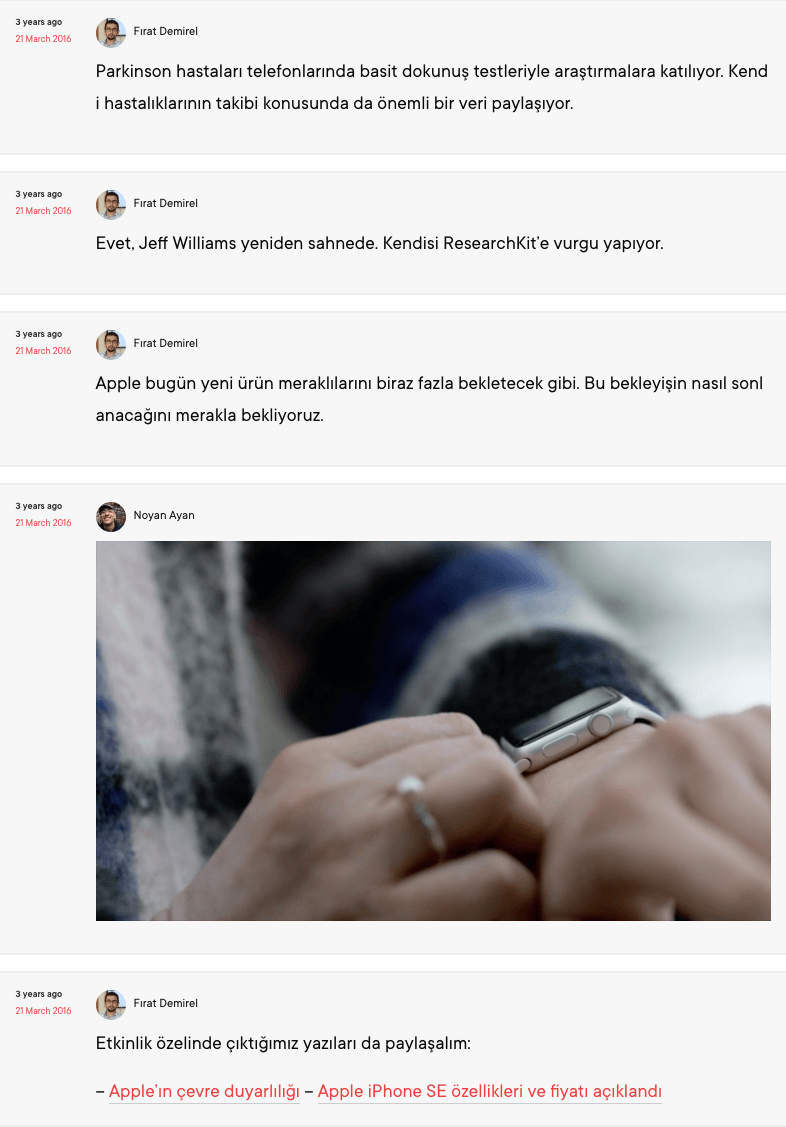Click the '21 March 2016' date of Parkinson post
786x1127 pixels.
(x=43, y=39)
